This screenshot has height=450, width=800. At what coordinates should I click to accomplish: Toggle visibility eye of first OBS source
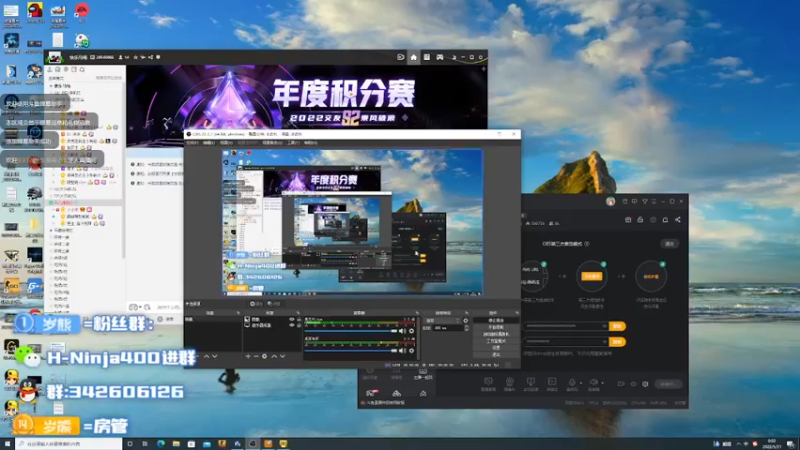[x=292, y=319]
